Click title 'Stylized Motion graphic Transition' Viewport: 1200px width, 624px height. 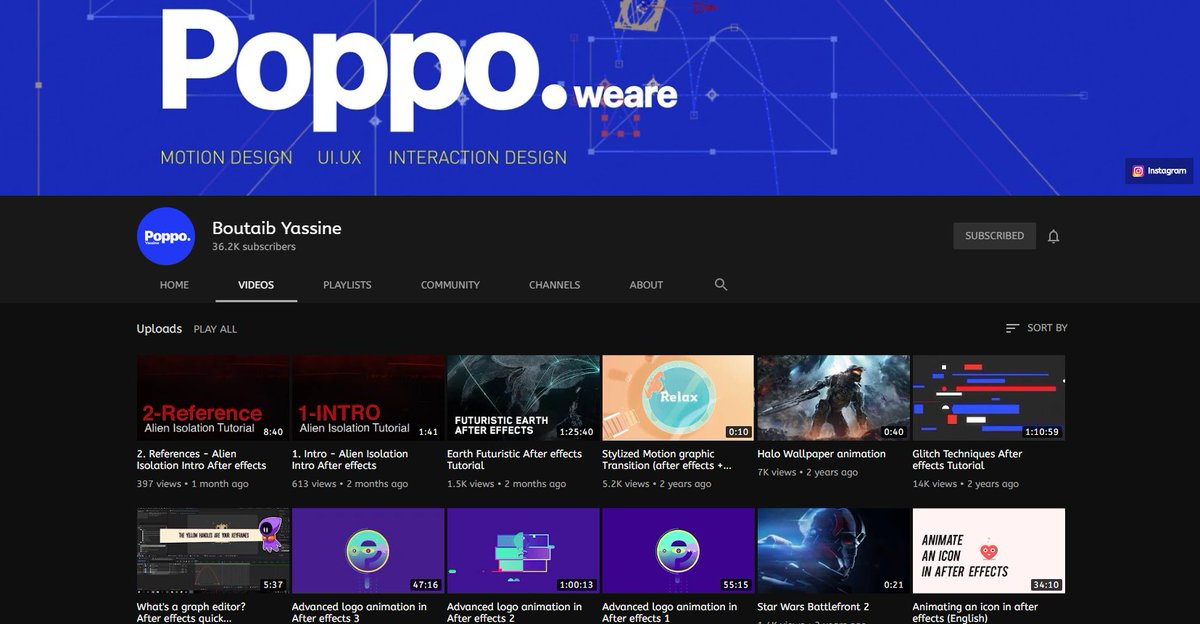point(667,460)
